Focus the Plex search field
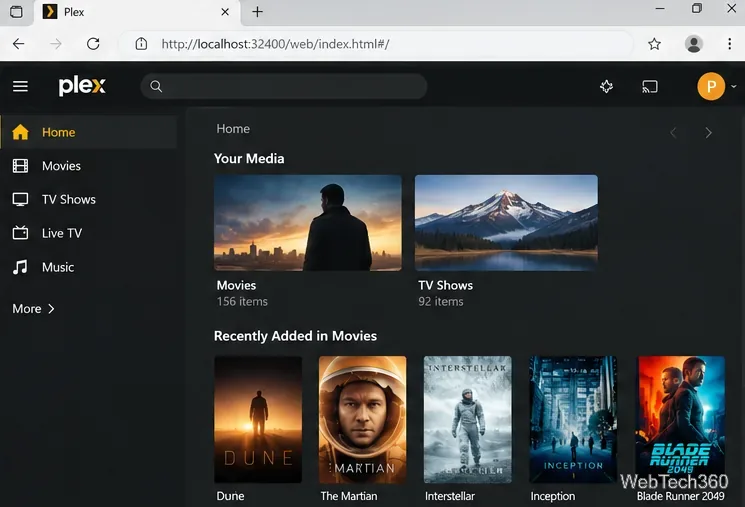The height and width of the screenshot is (507, 745). [284, 86]
